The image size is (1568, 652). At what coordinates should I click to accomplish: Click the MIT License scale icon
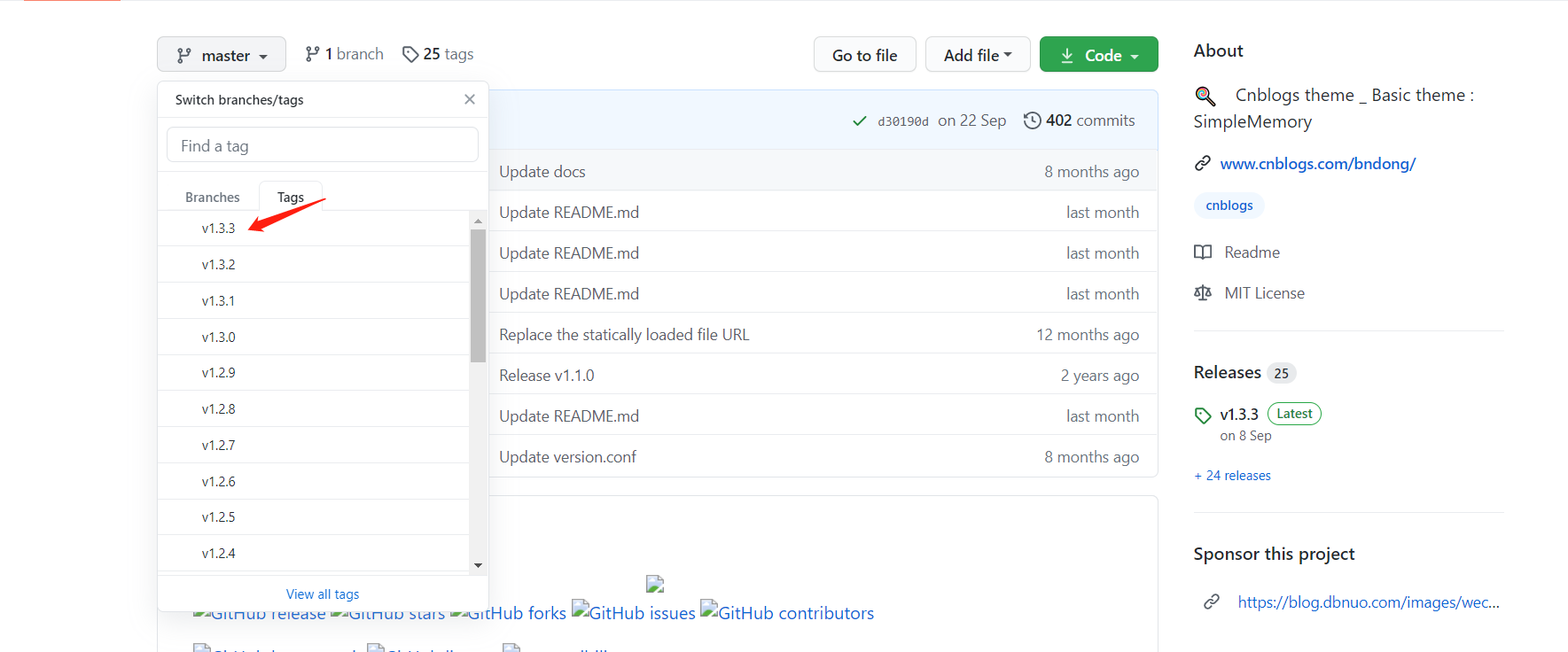(x=1203, y=293)
